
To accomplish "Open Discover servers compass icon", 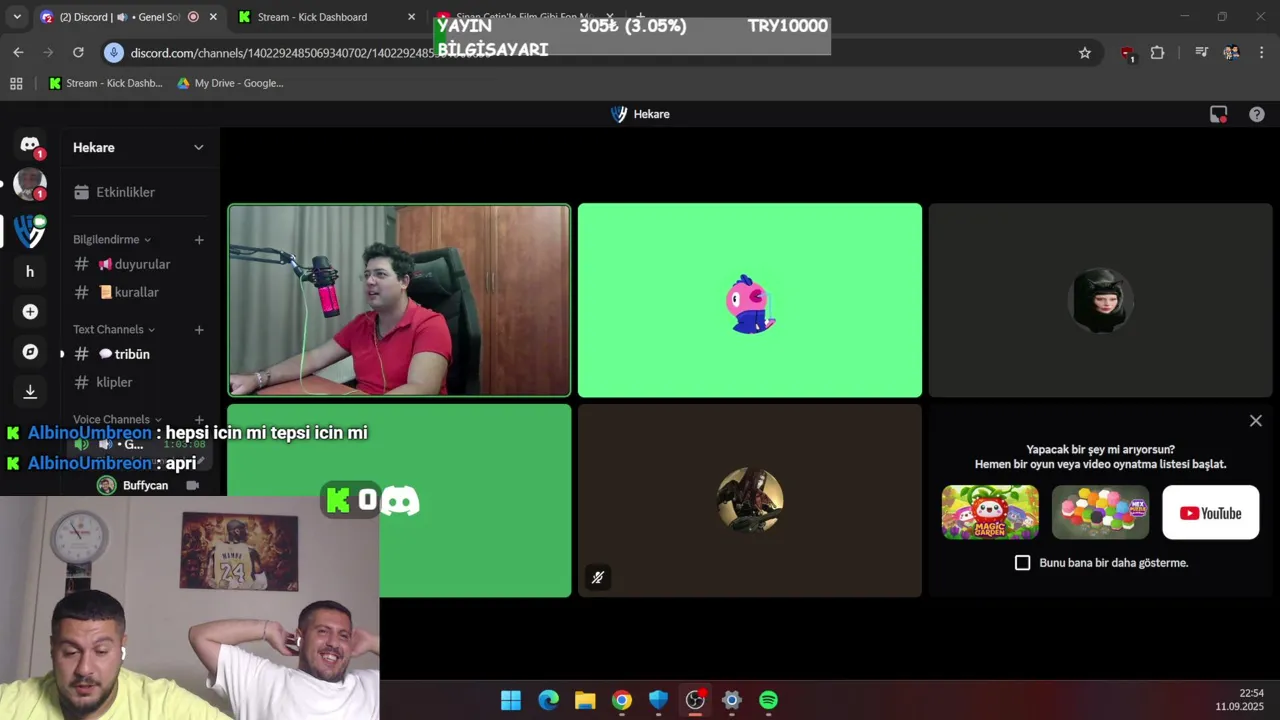I will (30, 352).
